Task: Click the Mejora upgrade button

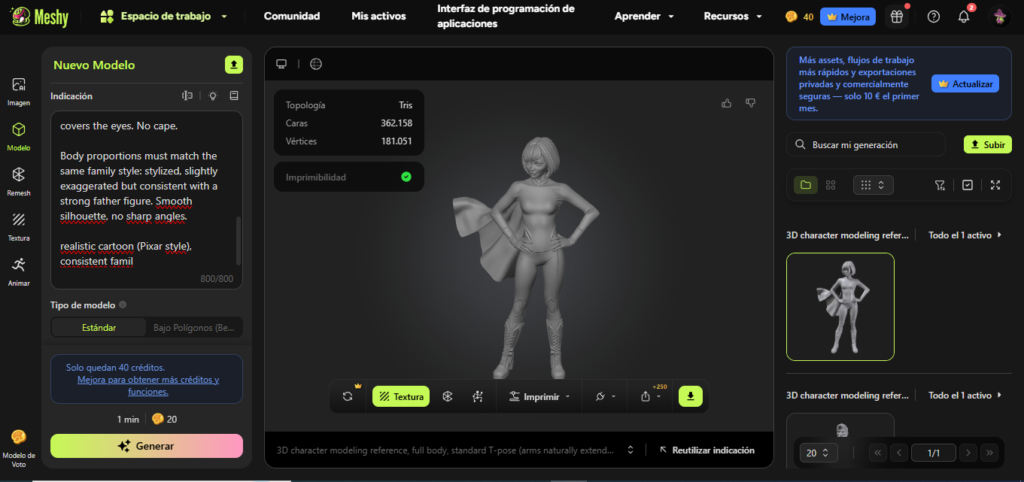Action: coord(848,17)
